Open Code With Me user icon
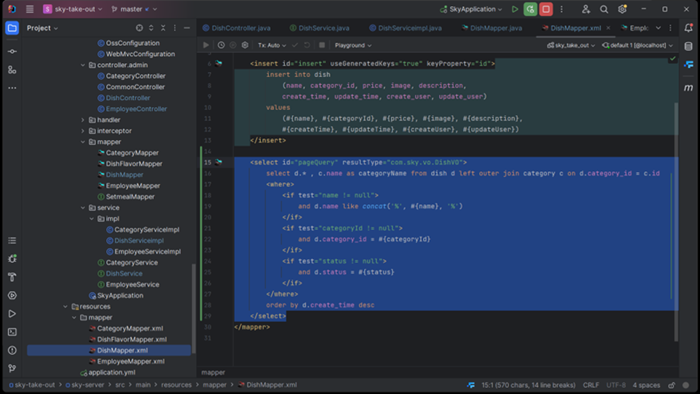Viewport: 700px width, 394px height. [x=586, y=9]
